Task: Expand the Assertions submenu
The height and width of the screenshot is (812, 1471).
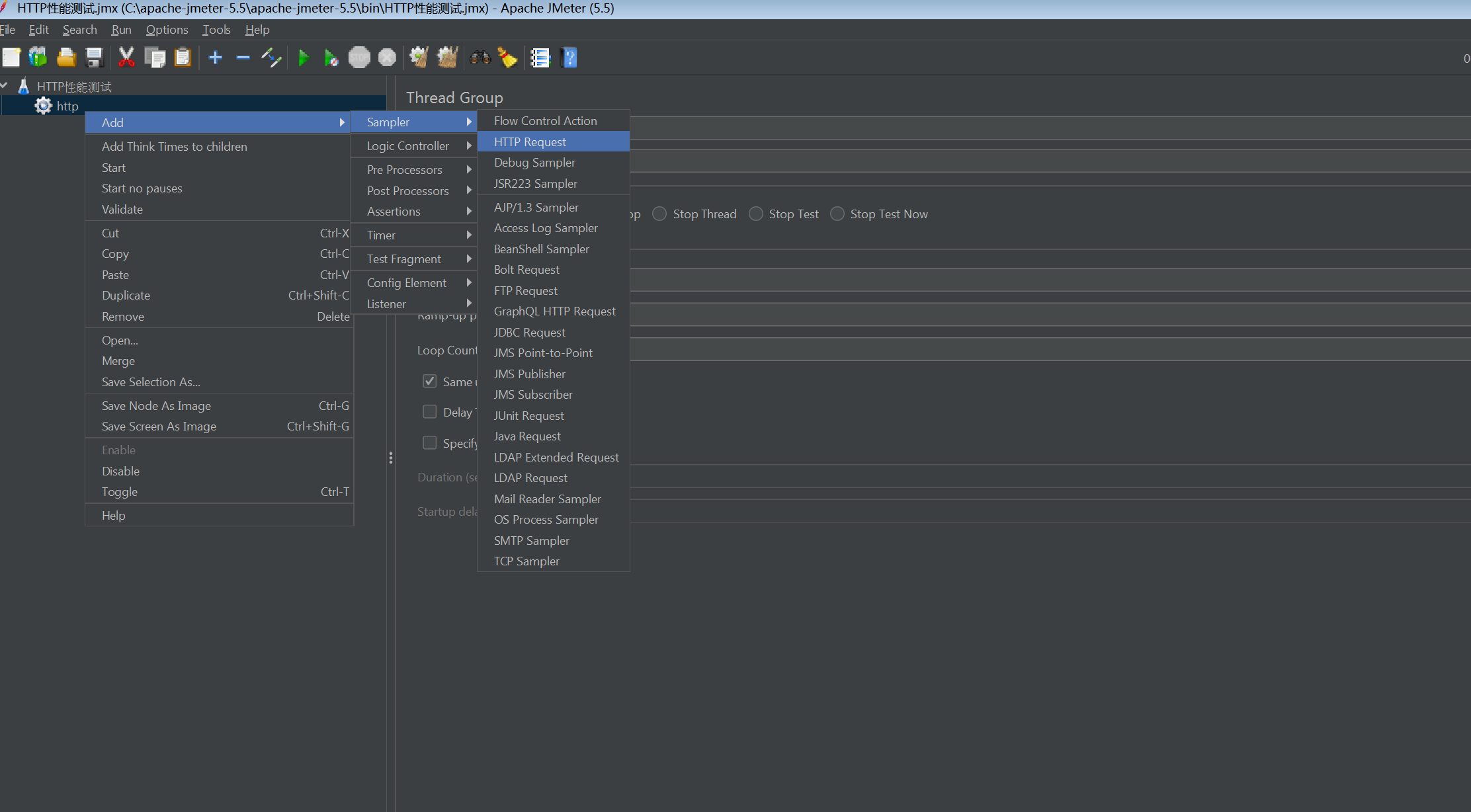Action: click(413, 211)
